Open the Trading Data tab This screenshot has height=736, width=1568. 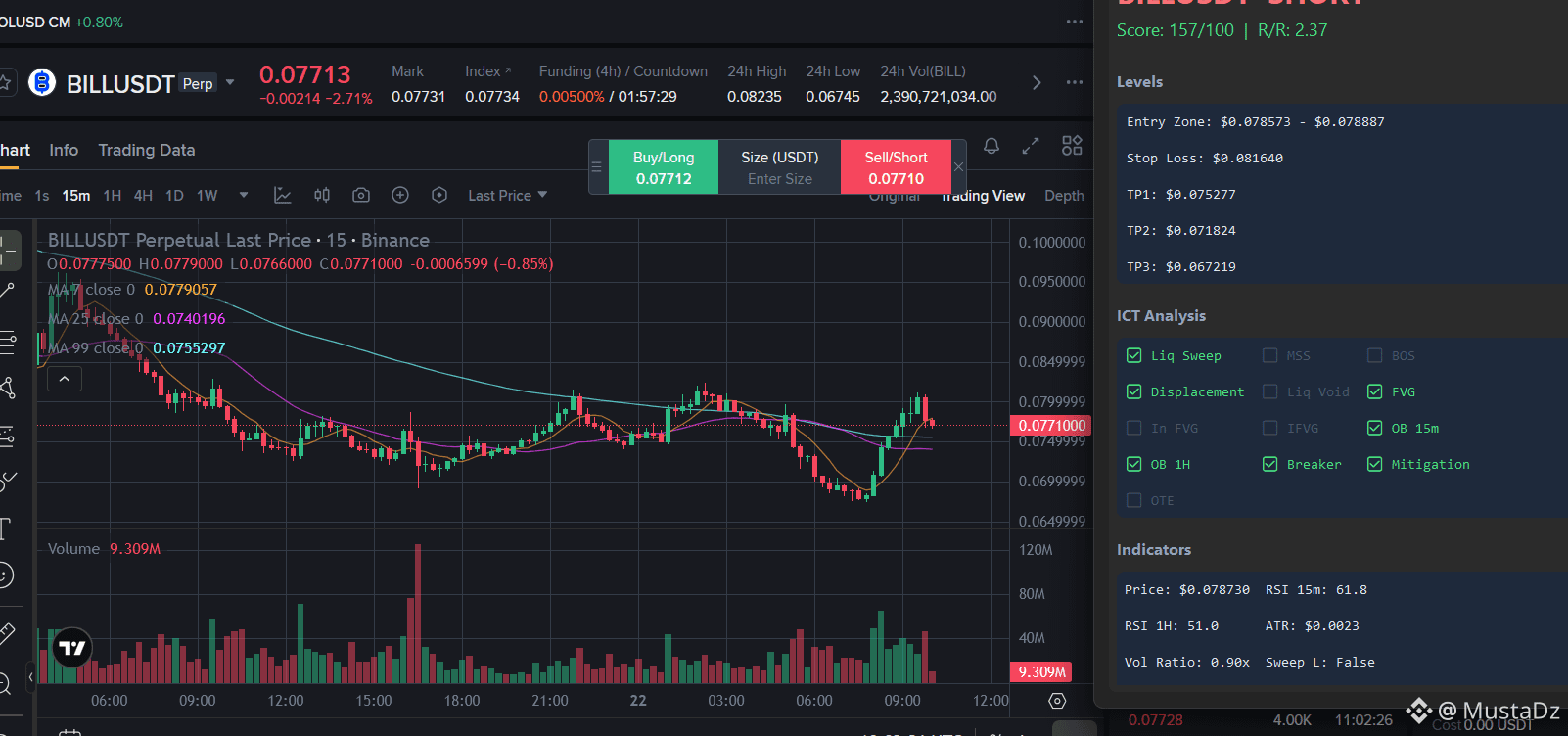[147, 150]
